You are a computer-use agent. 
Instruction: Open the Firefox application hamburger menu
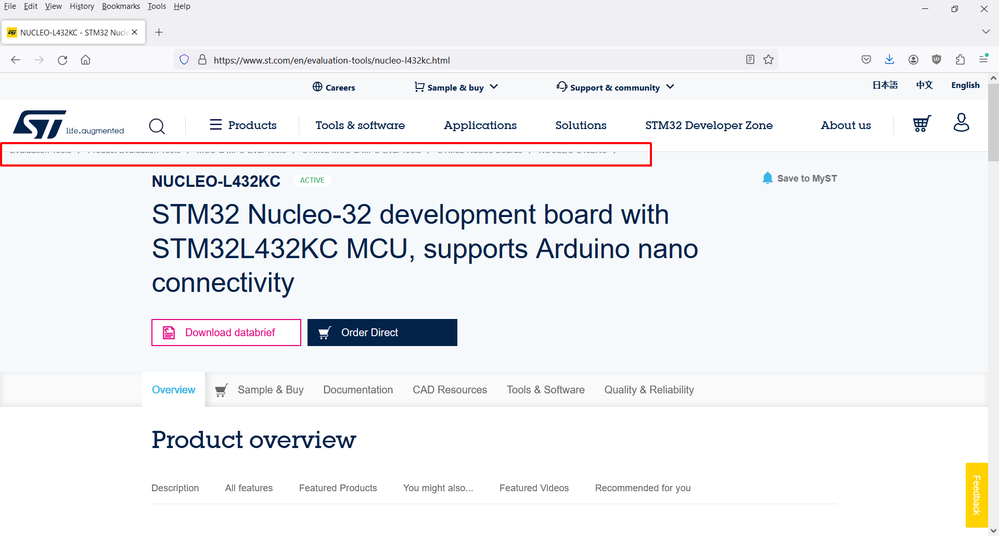(x=984, y=59)
